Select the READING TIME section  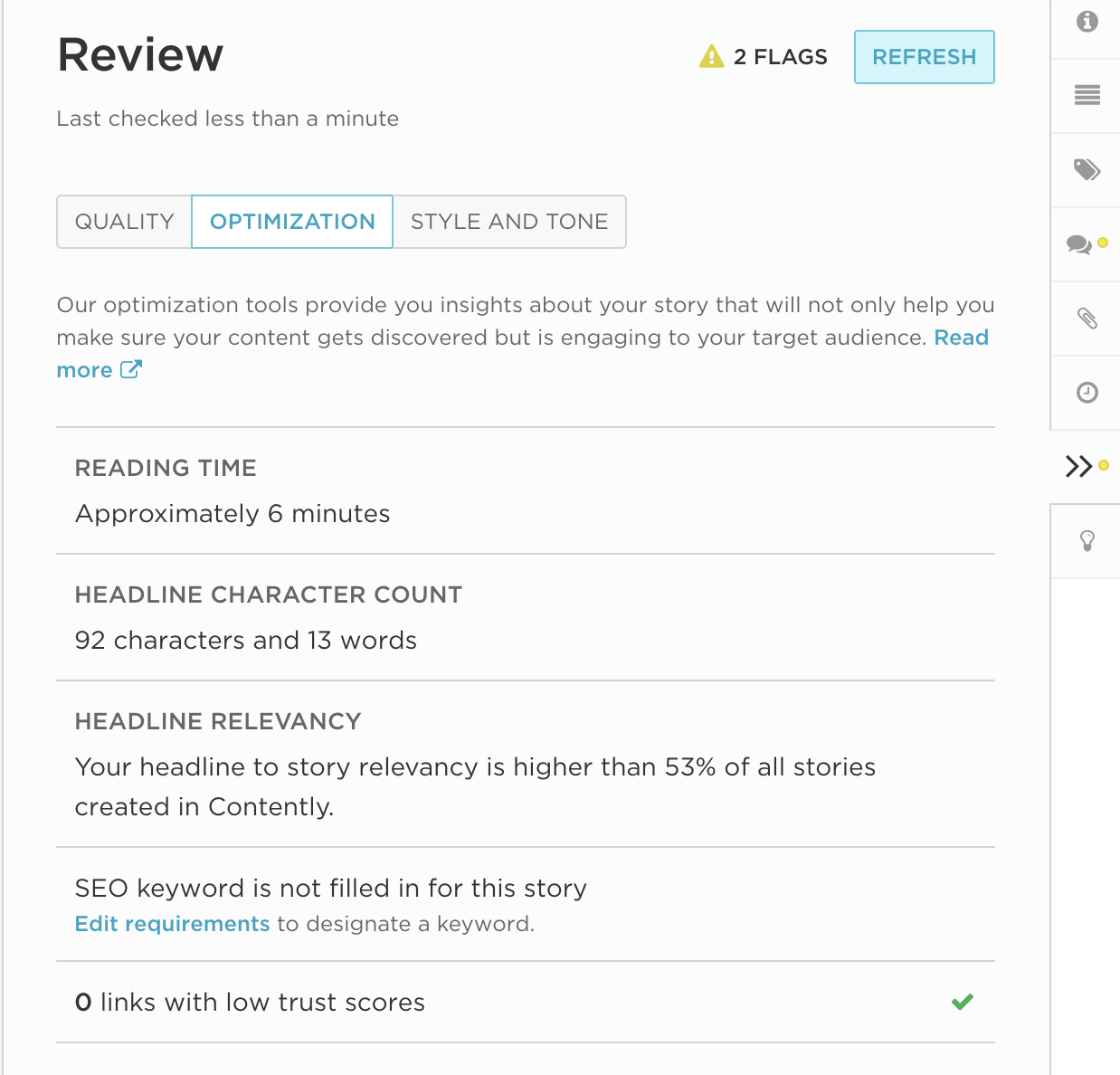[x=166, y=468]
